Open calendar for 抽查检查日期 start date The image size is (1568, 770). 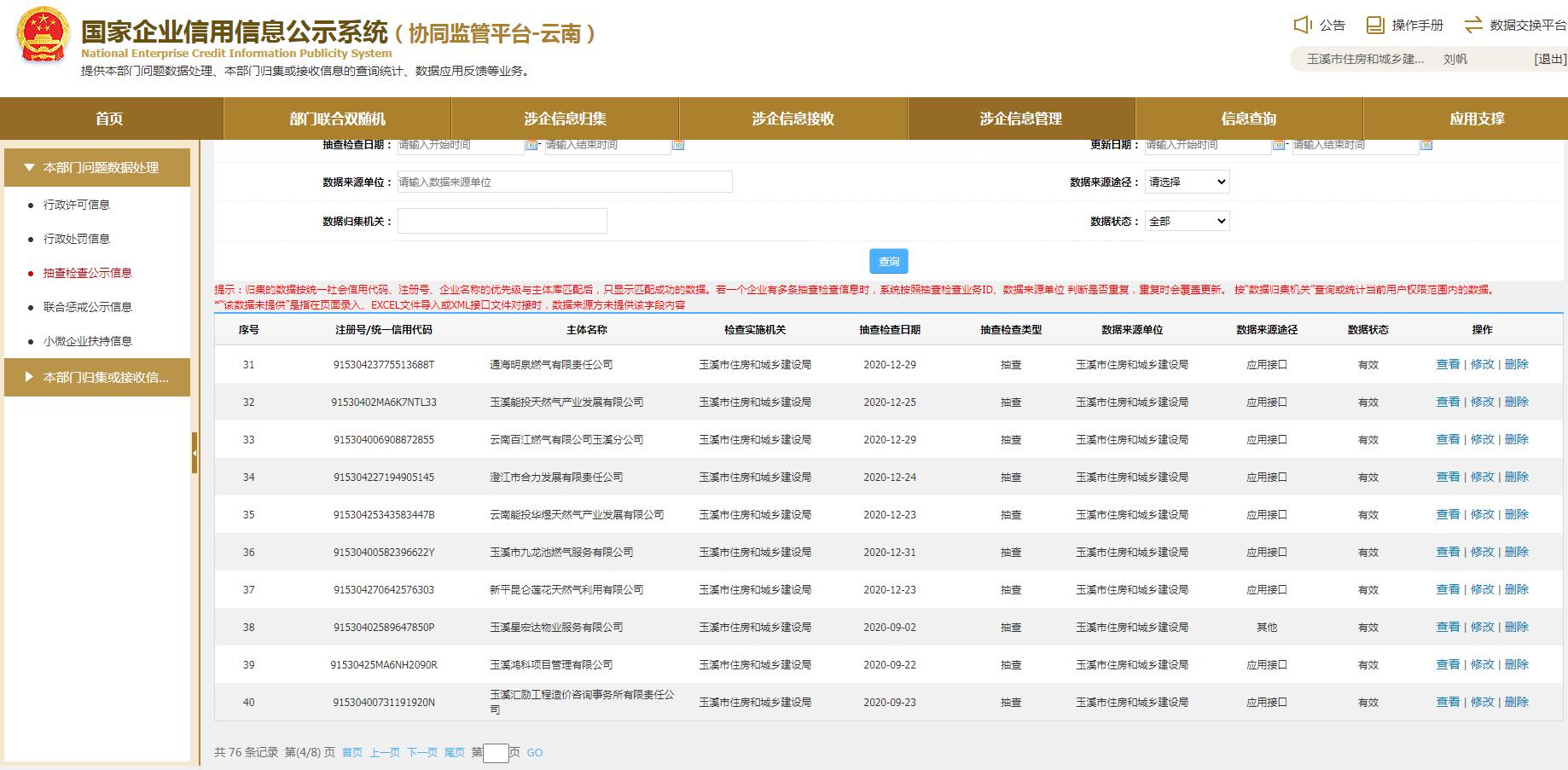[x=531, y=145]
